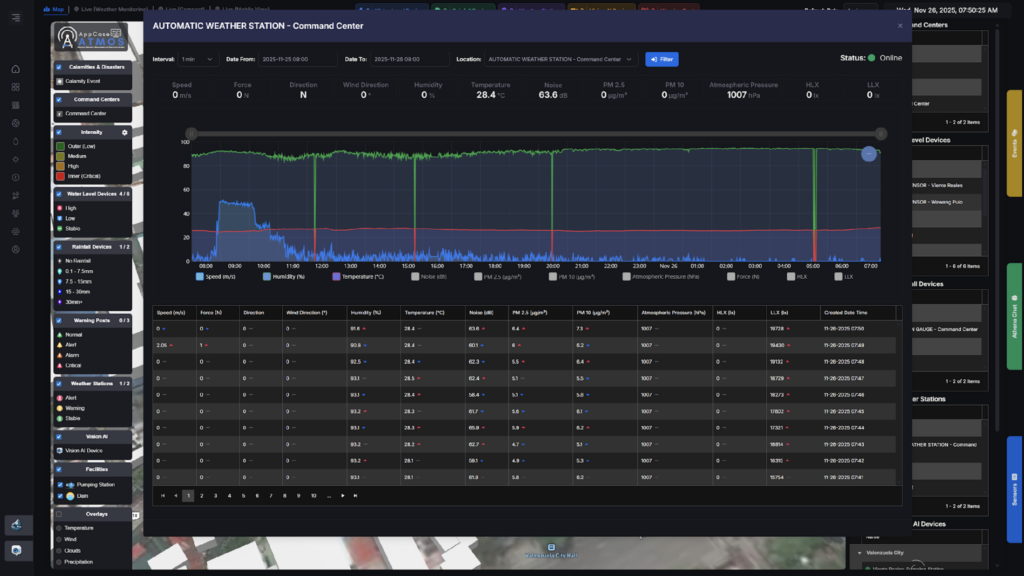
Task: Toggle the Water Level Devices checkbox
Action: [59, 194]
